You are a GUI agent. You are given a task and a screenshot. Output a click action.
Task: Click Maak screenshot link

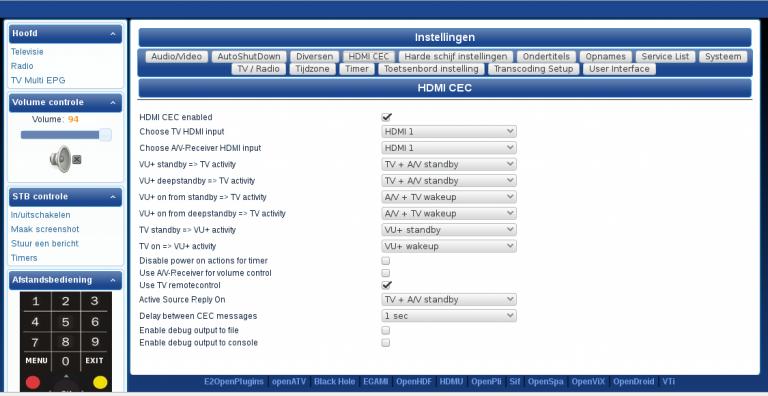[x=45, y=229]
